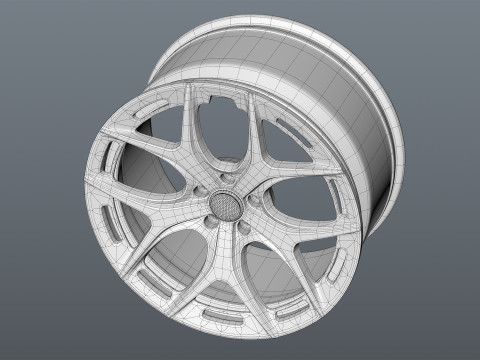Screen dimensions: 480x360
Task: Select the meshed center cap of the wheel
Action: click(x=227, y=206)
